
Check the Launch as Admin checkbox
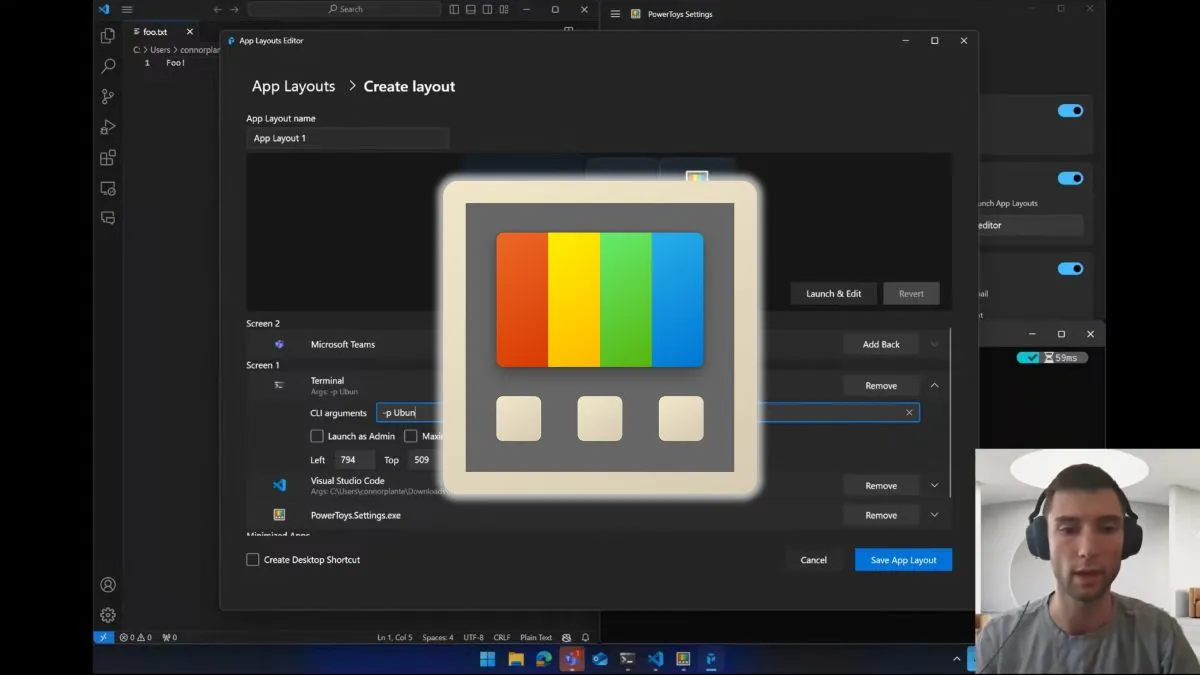(317, 436)
